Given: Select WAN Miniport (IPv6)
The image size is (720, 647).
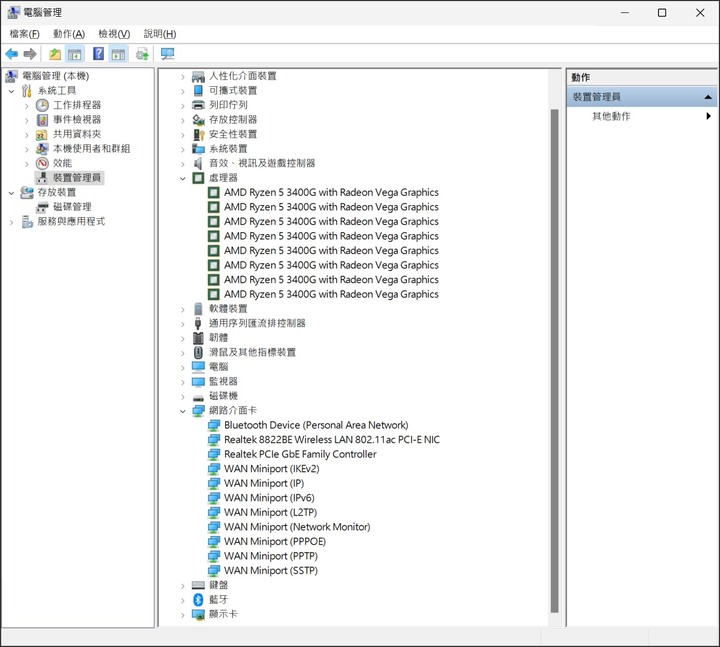Looking at the screenshot, I should pos(269,498).
